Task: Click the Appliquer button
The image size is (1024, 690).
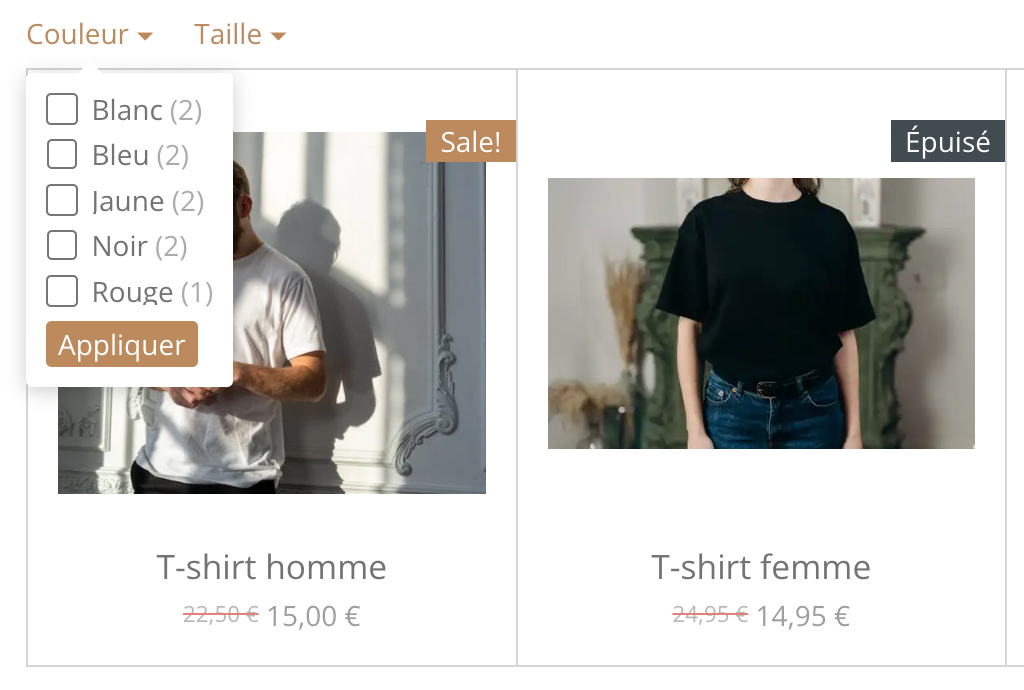Action: tap(122, 344)
